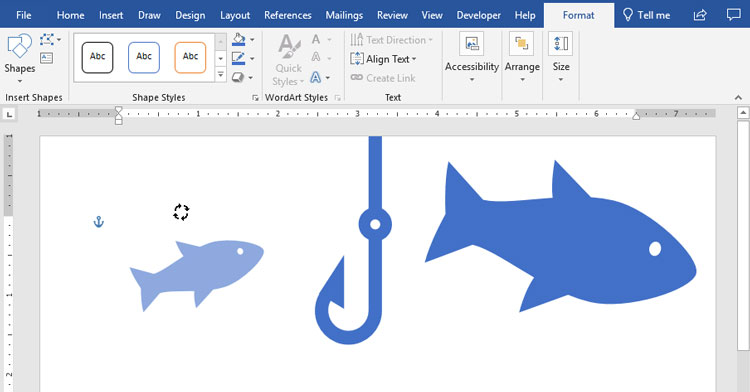
Task: Open the Align Text dropdown
Action: click(383, 59)
